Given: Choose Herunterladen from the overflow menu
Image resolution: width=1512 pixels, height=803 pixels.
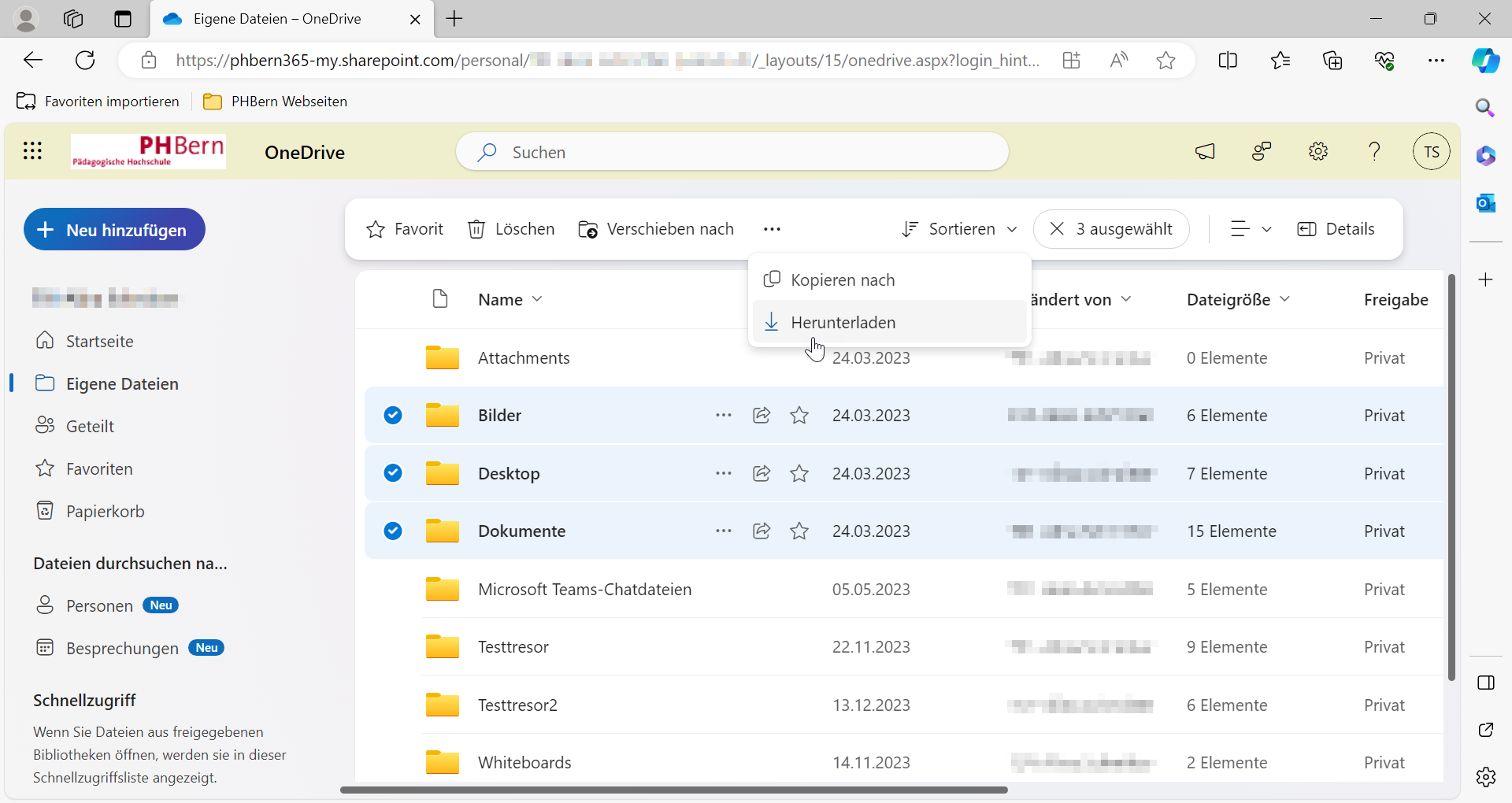Looking at the screenshot, I should click(x=843, y=323).
